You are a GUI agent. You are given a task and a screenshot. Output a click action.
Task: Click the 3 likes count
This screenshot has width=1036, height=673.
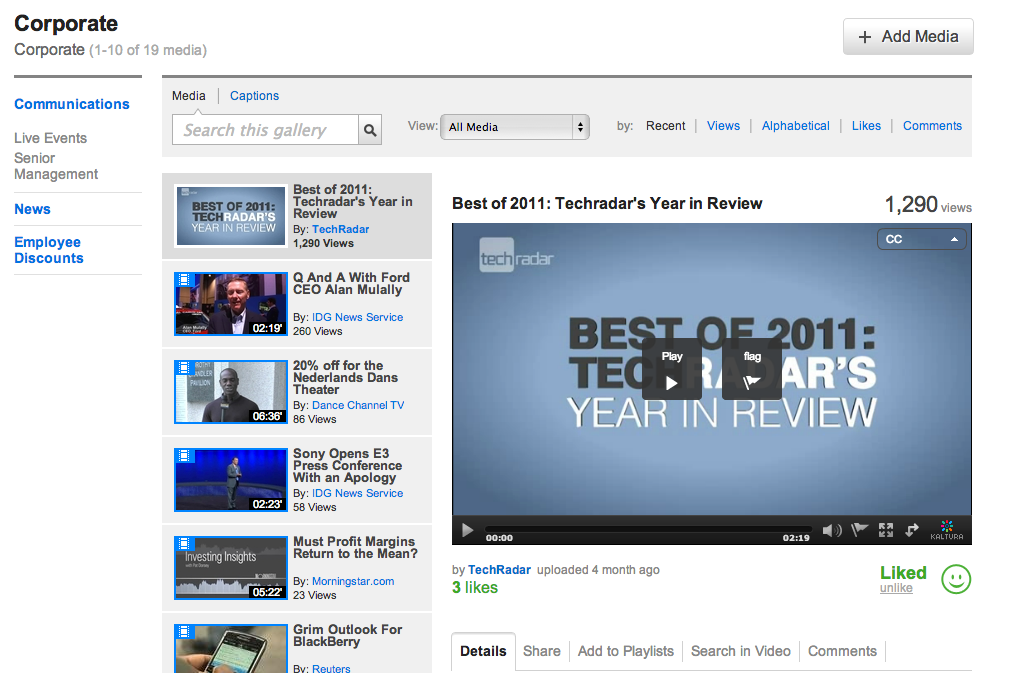click(x=475, y=588)
